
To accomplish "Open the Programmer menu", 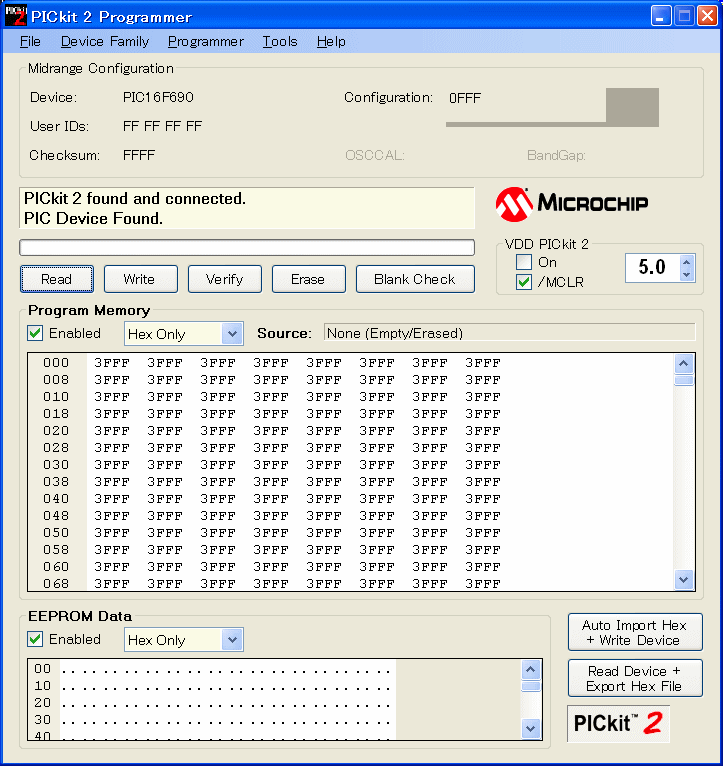I will click(206, 42).
